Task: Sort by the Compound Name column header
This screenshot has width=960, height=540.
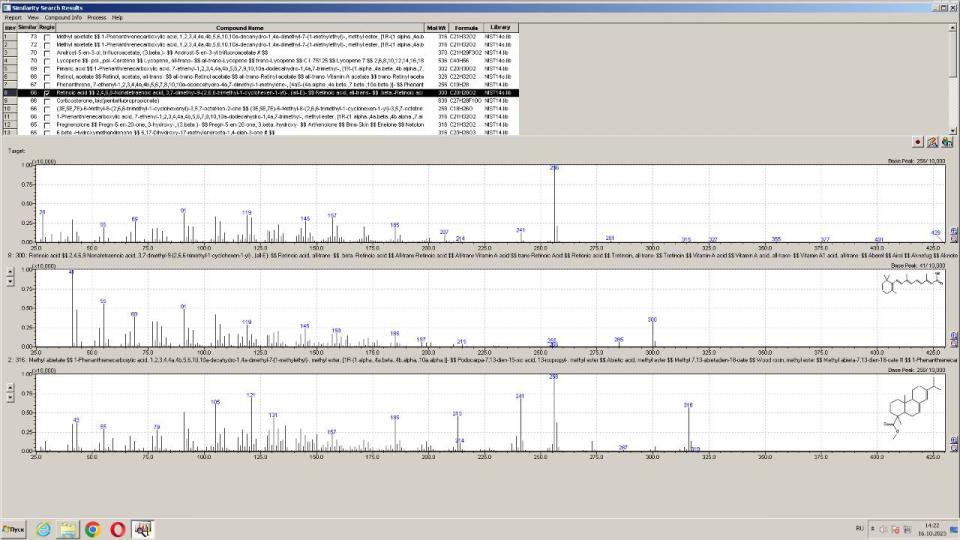Action: click(x=240, y=27)
